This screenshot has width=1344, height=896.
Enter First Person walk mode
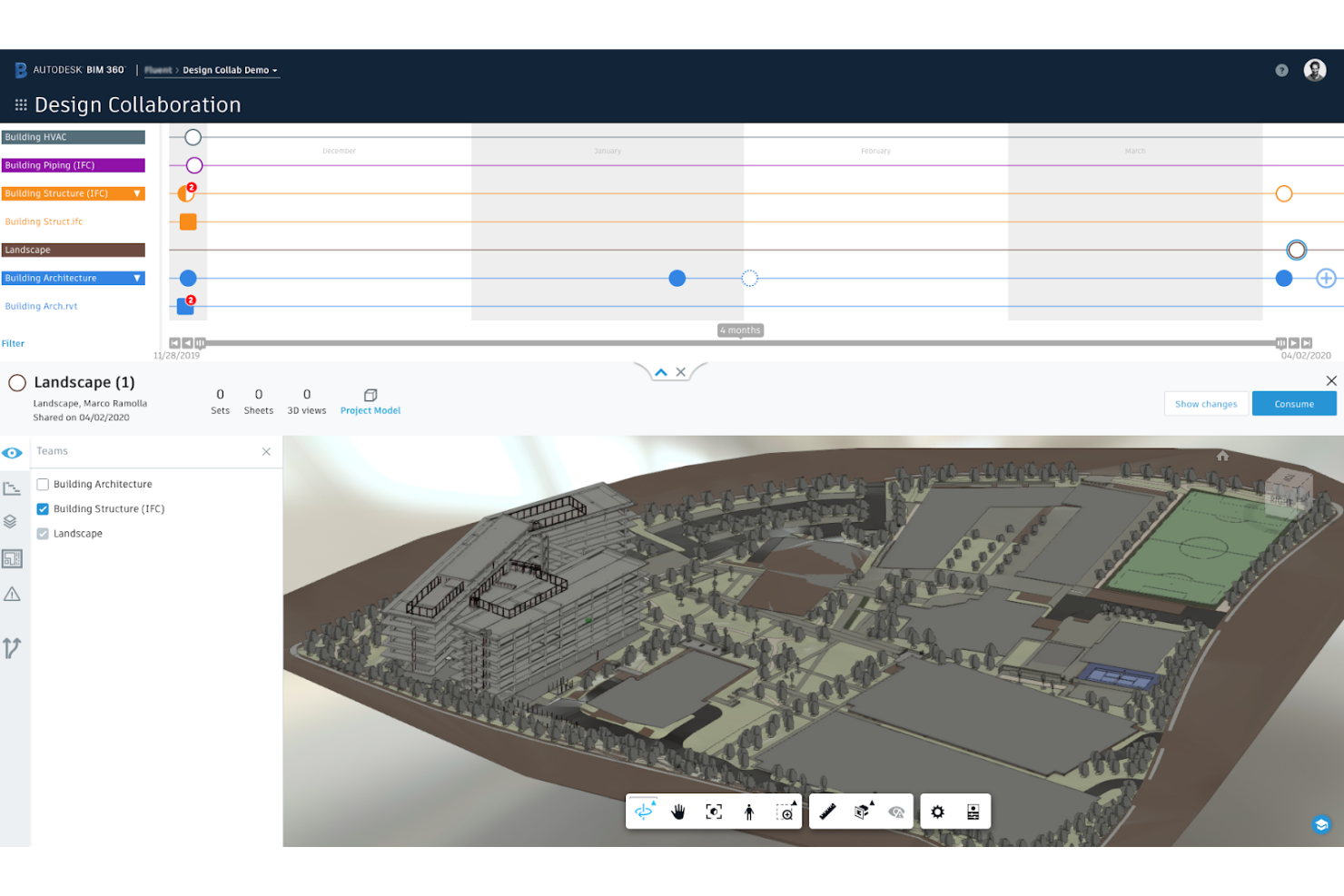click(x=749, y=812)
